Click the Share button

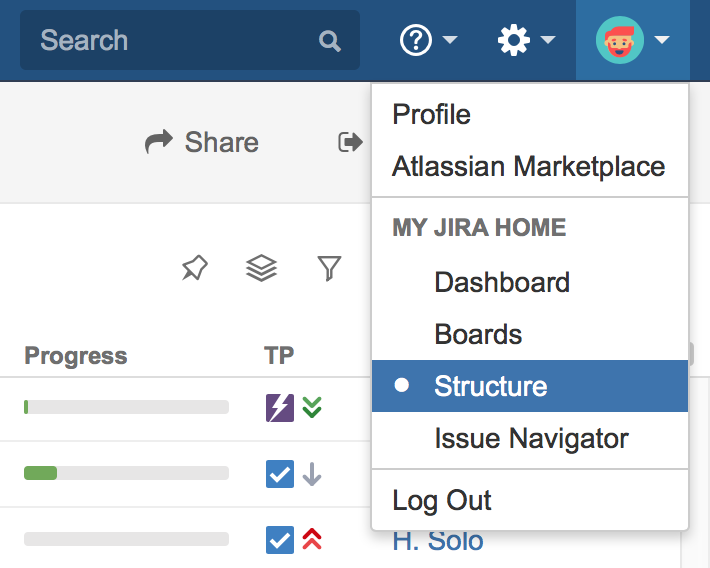202,142
